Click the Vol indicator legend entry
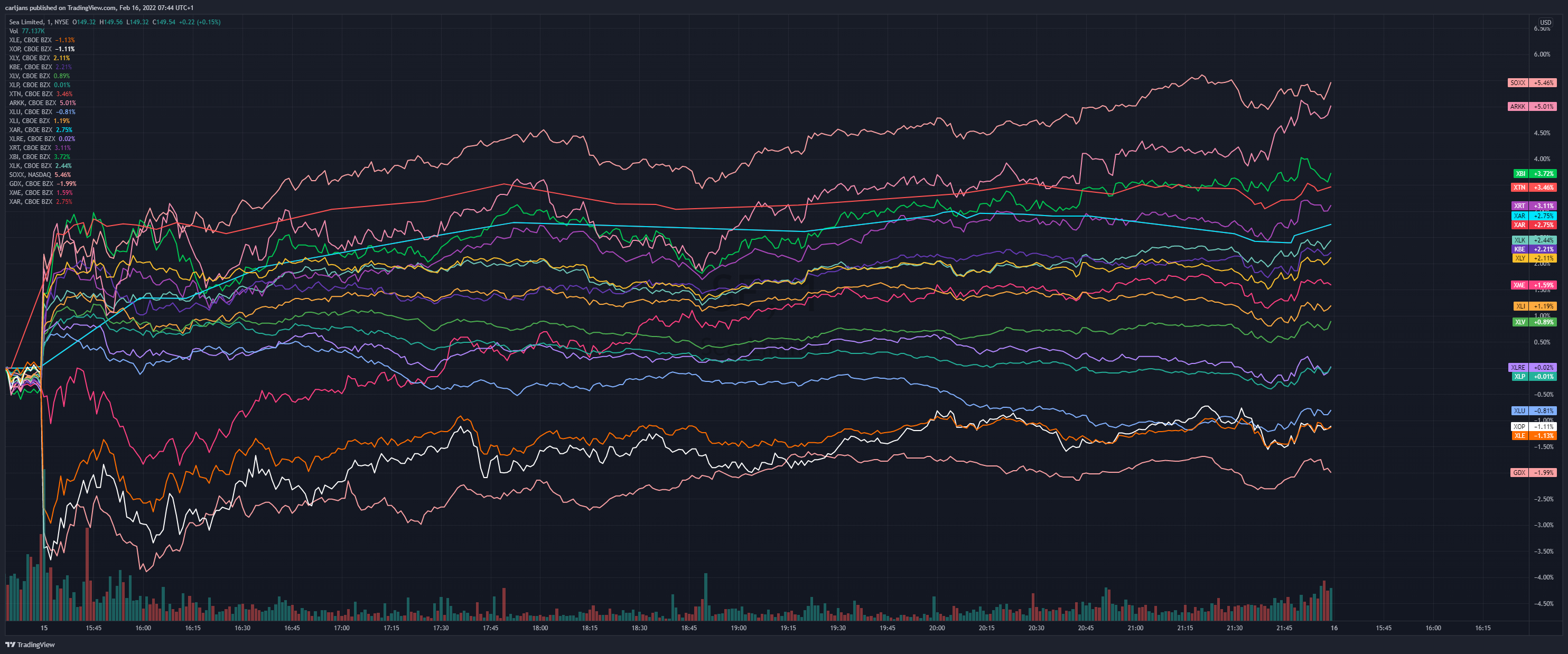 pyautogui.click(x=27, y=31)
